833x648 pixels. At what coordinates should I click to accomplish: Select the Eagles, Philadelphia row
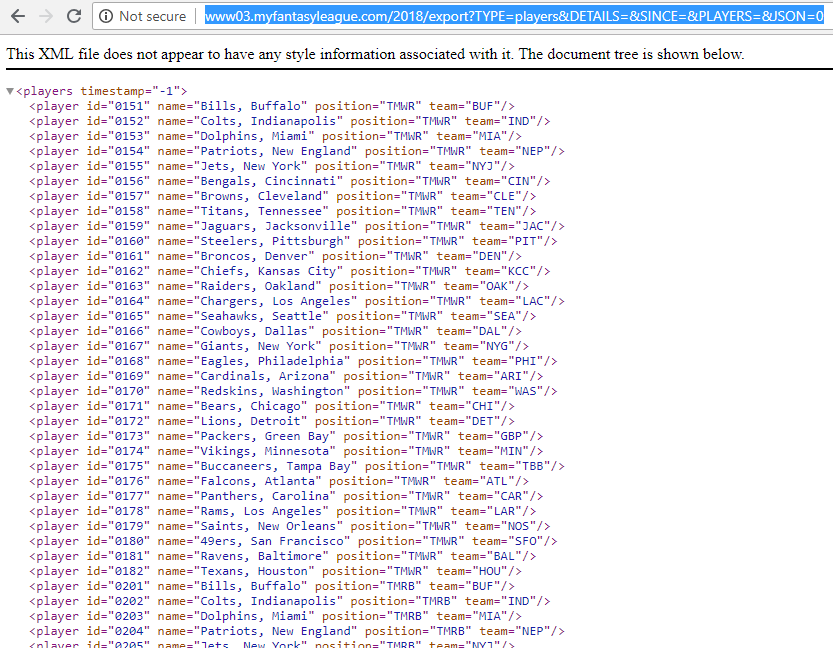coord(293,361)
